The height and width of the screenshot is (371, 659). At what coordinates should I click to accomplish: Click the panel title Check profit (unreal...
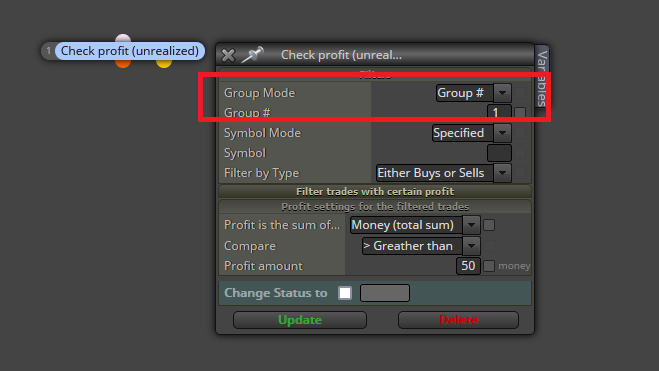click(341, 55)
